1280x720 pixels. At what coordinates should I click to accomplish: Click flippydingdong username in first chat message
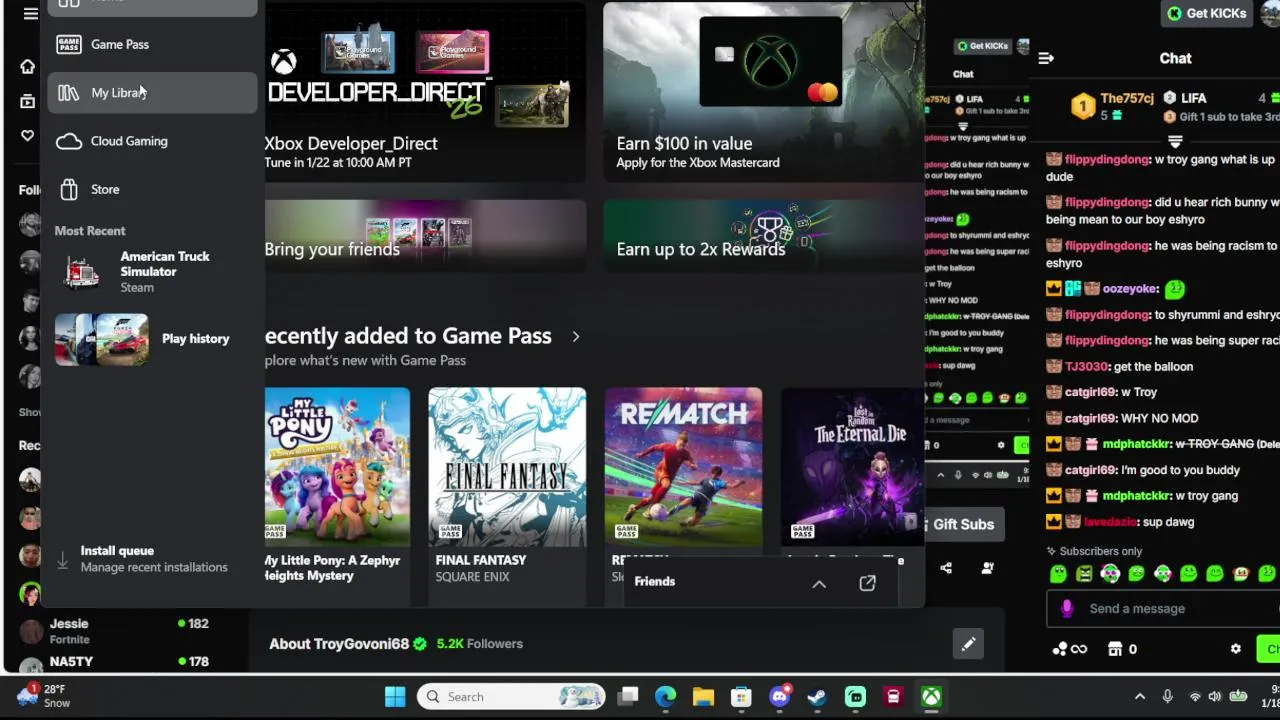point(1107,159)
